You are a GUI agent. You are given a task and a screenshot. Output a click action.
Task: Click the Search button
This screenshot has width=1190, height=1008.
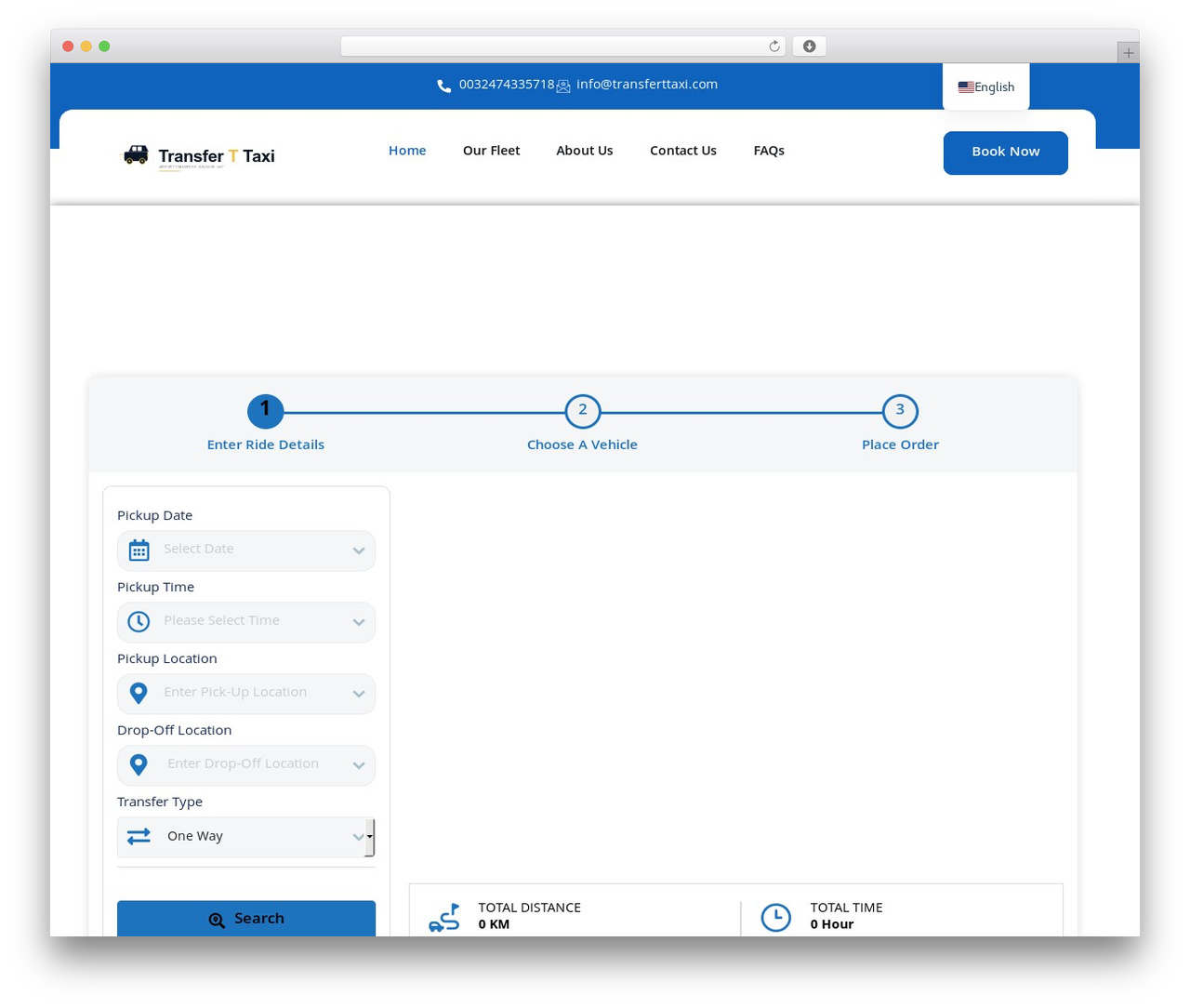[246, 919]
